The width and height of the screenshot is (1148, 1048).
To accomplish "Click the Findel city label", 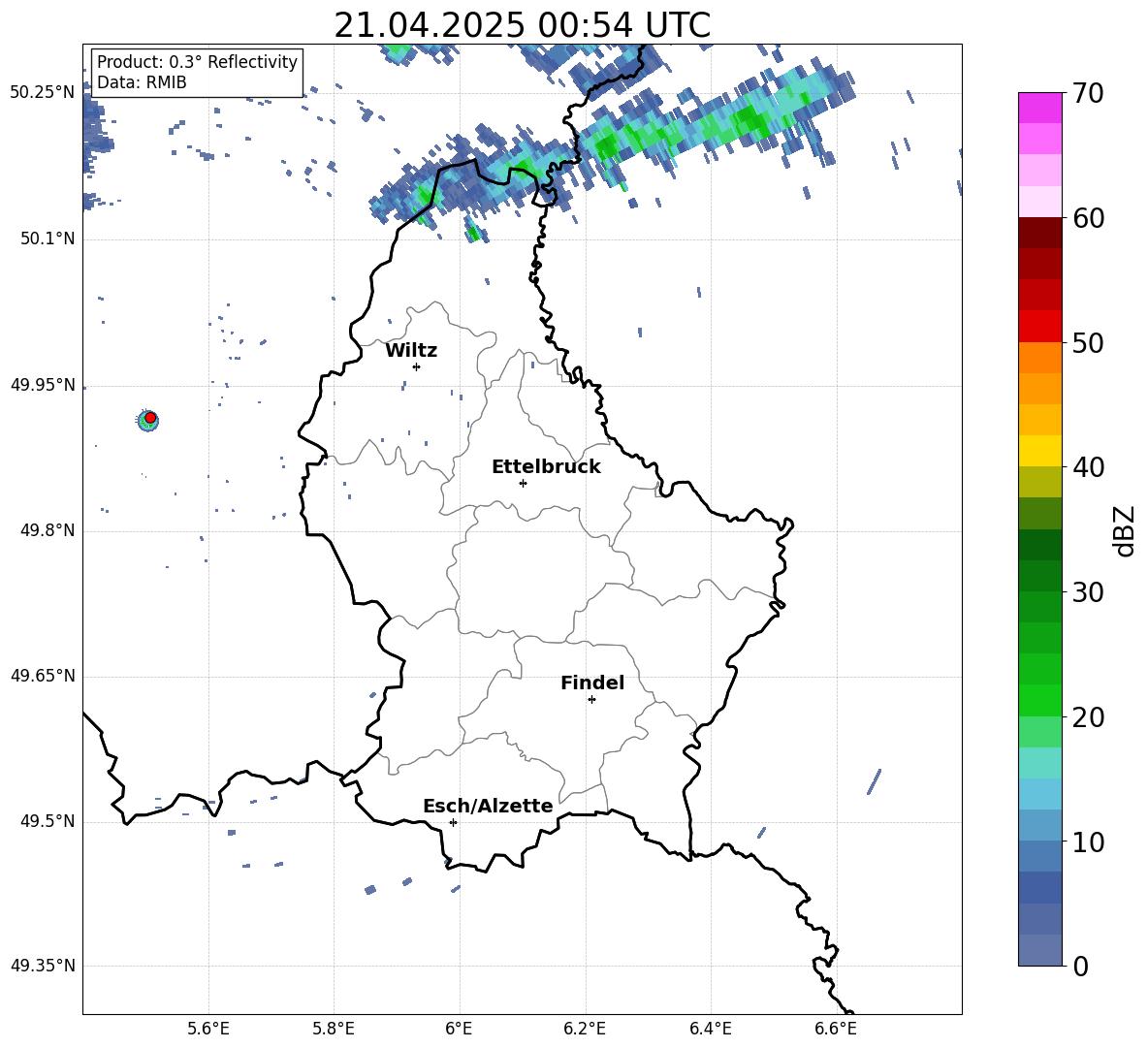I will coord(592,683).
